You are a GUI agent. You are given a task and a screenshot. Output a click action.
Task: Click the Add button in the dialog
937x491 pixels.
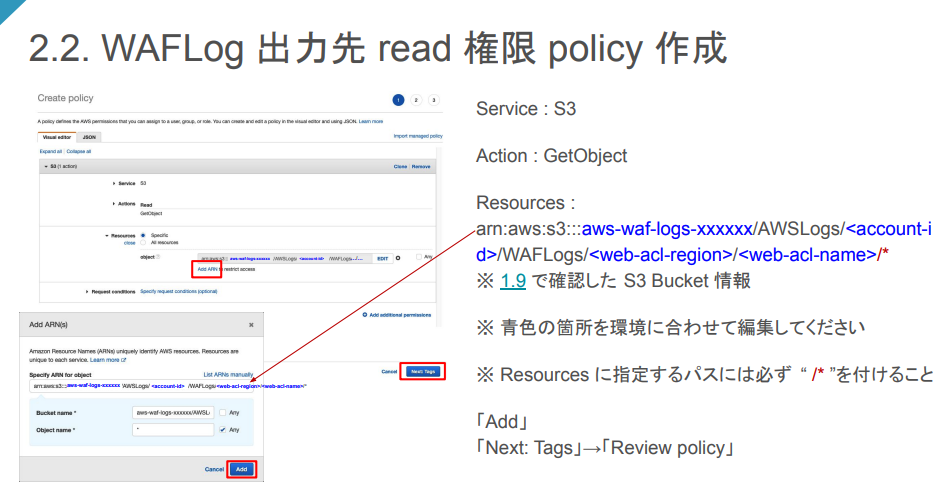point(241,469)
